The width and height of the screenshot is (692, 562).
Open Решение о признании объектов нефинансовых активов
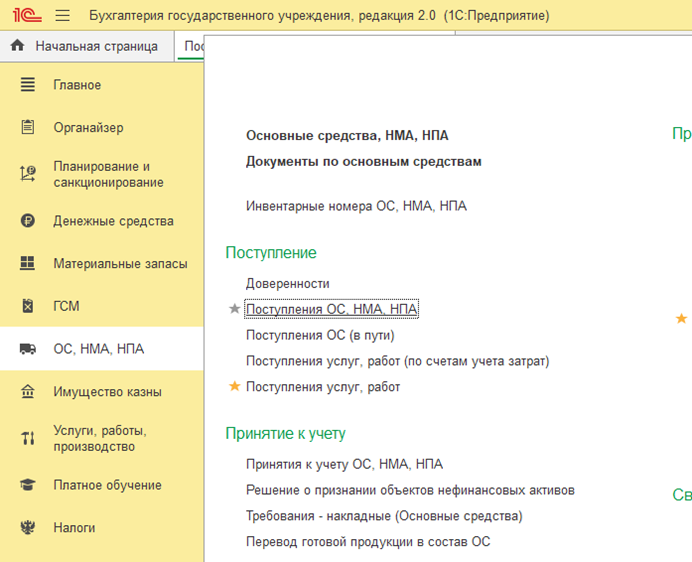pos(410,490)
